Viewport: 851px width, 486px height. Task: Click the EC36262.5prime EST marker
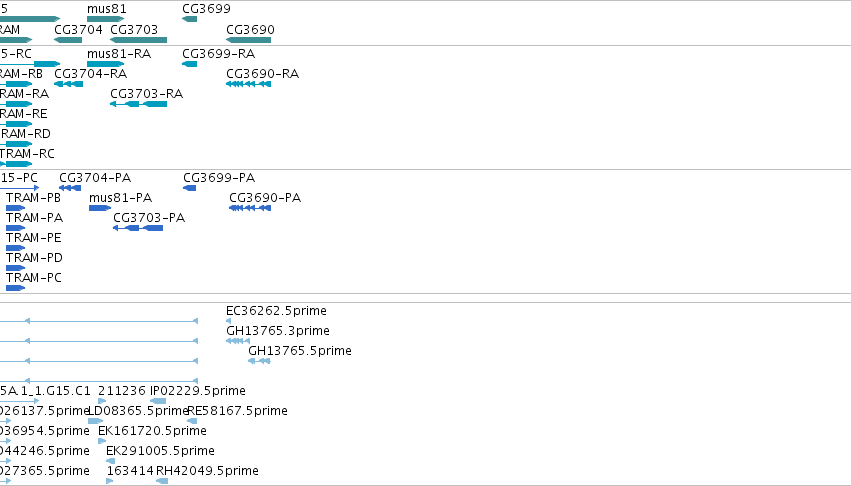tap(228, 321)
